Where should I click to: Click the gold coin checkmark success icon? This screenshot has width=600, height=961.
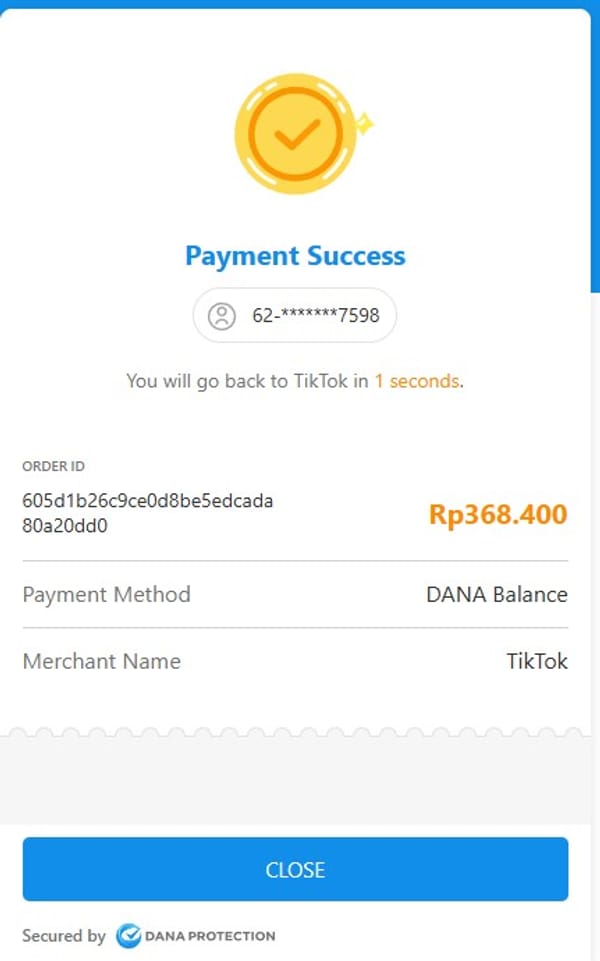tap(295, 134)
